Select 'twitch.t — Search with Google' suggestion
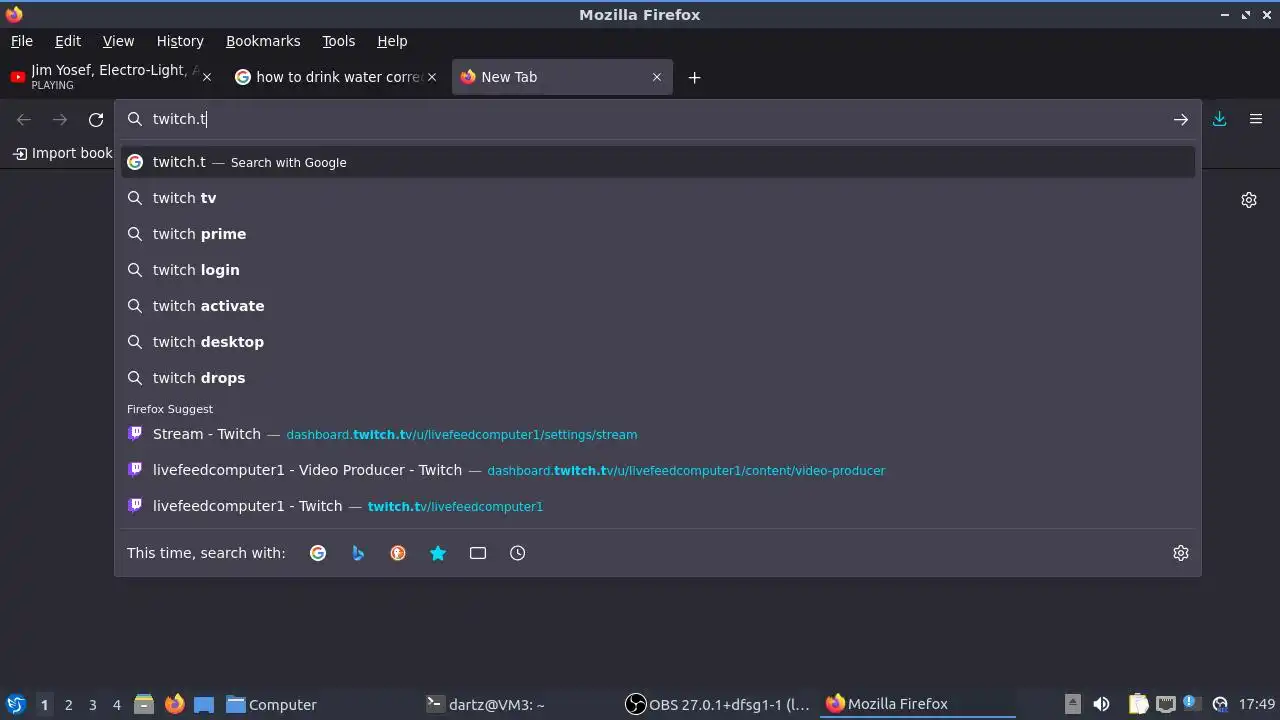This screenshot has height=720, width=1280. coord(658,162)
